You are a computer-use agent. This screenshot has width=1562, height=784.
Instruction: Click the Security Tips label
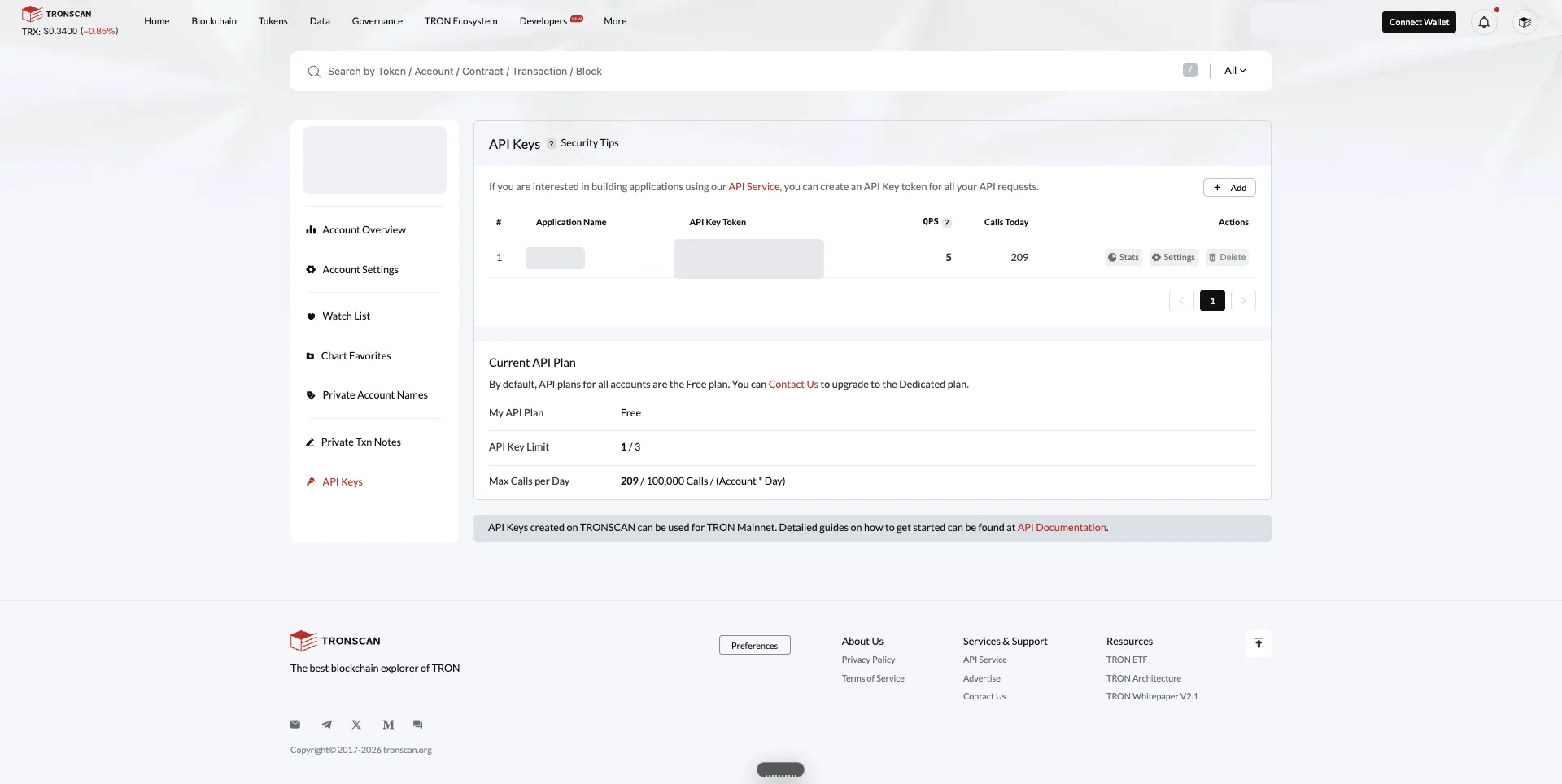[590, 143]
